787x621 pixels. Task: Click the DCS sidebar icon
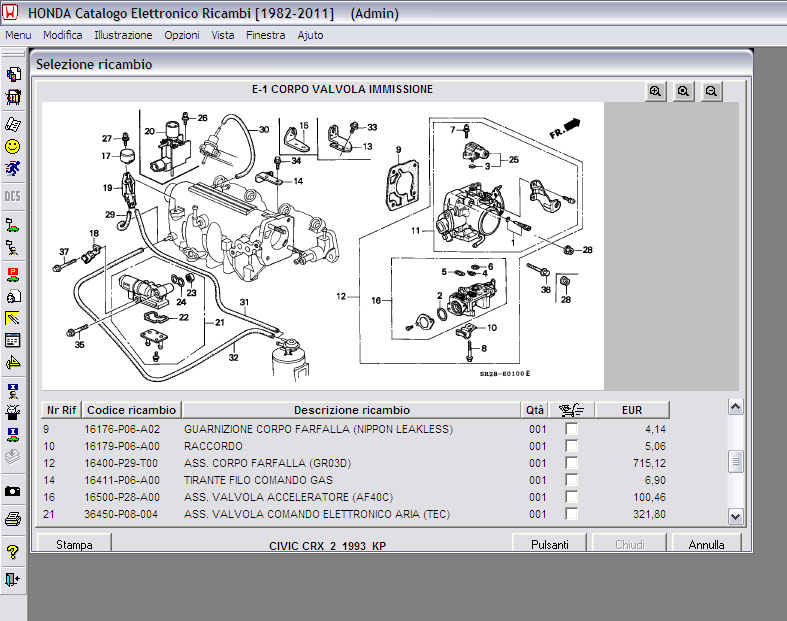point(13,196)
